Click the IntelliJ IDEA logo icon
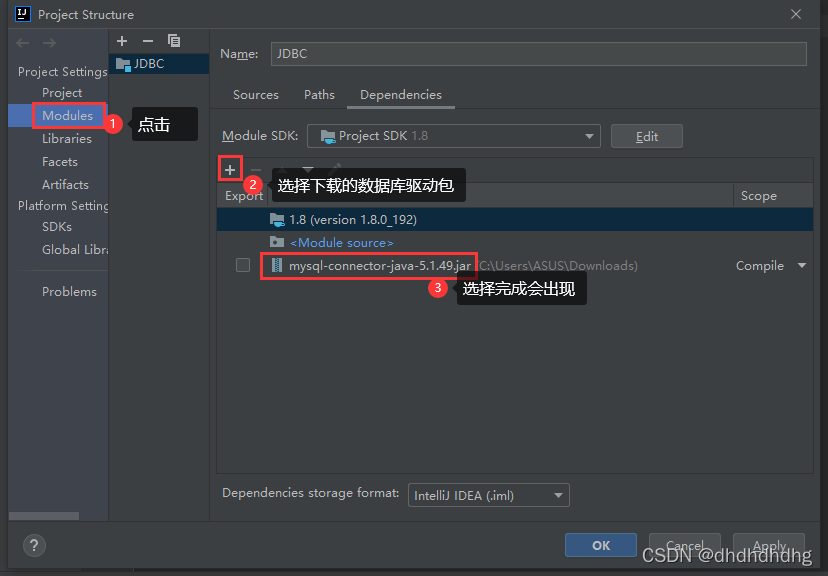 coord(22,14)
